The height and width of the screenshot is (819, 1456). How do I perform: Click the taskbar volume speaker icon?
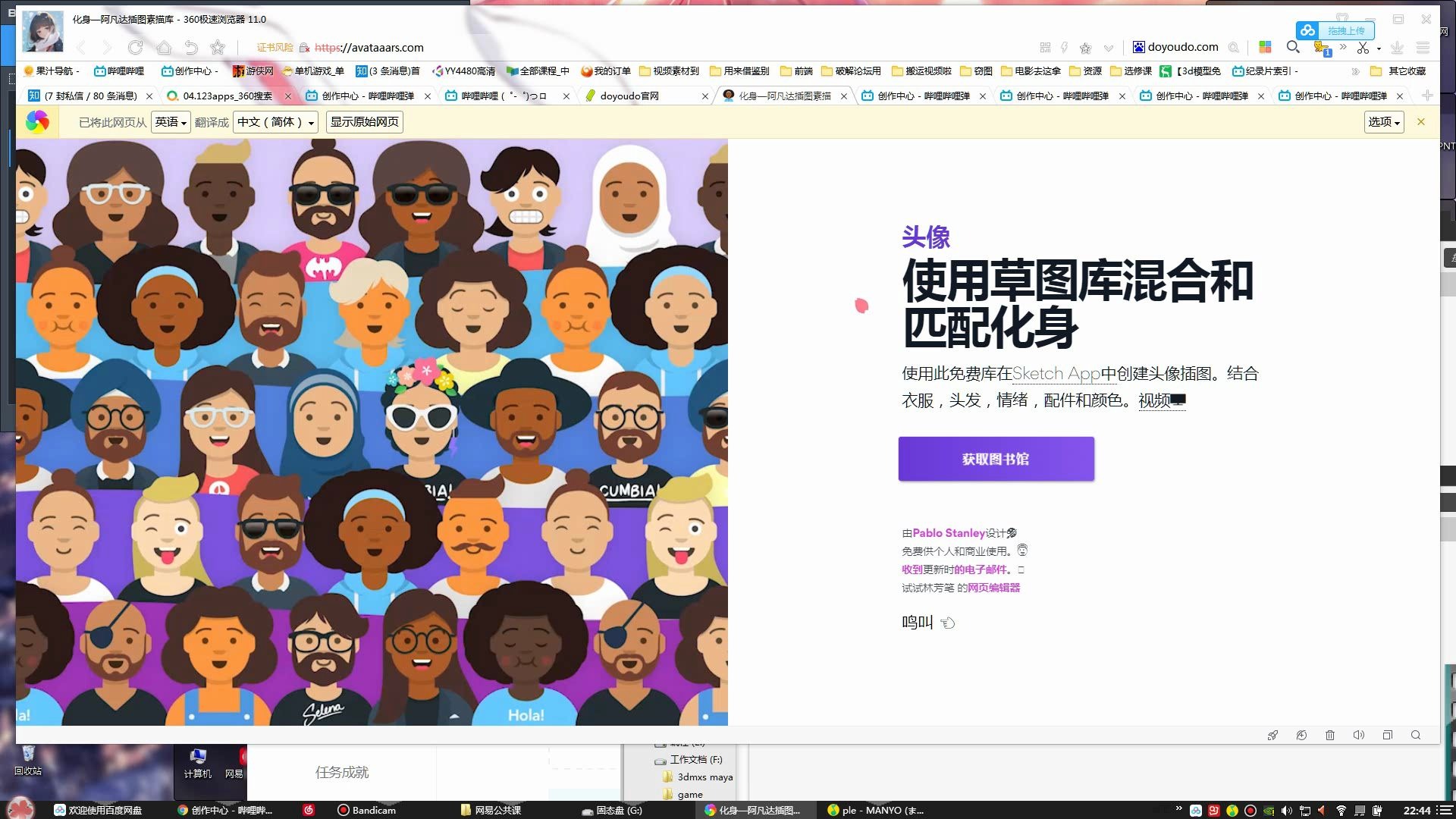pos(1287,810)
